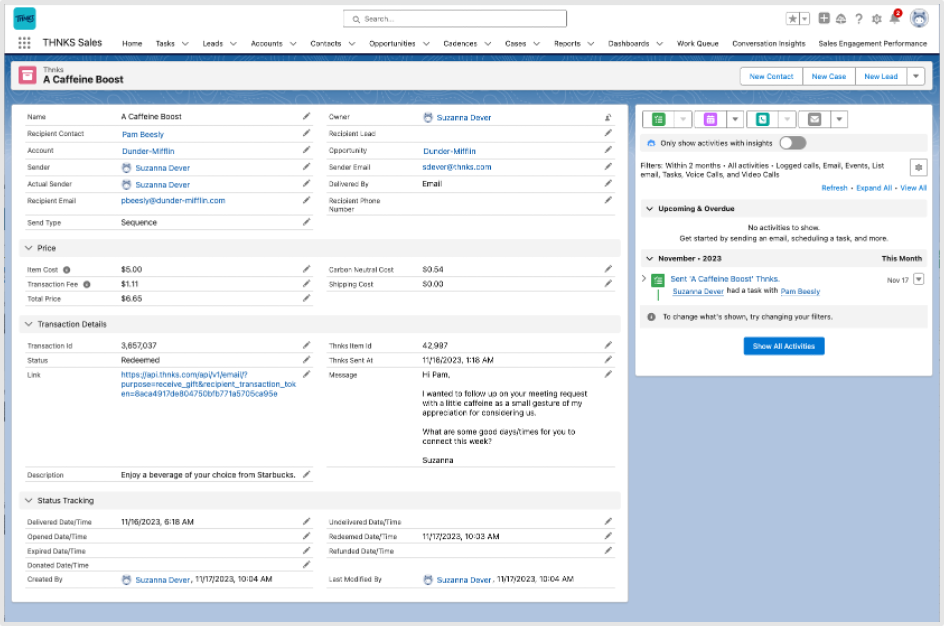Create a new task from the activity composer
944x626 pixels.
pyautogui.click(x=658, y=118)
